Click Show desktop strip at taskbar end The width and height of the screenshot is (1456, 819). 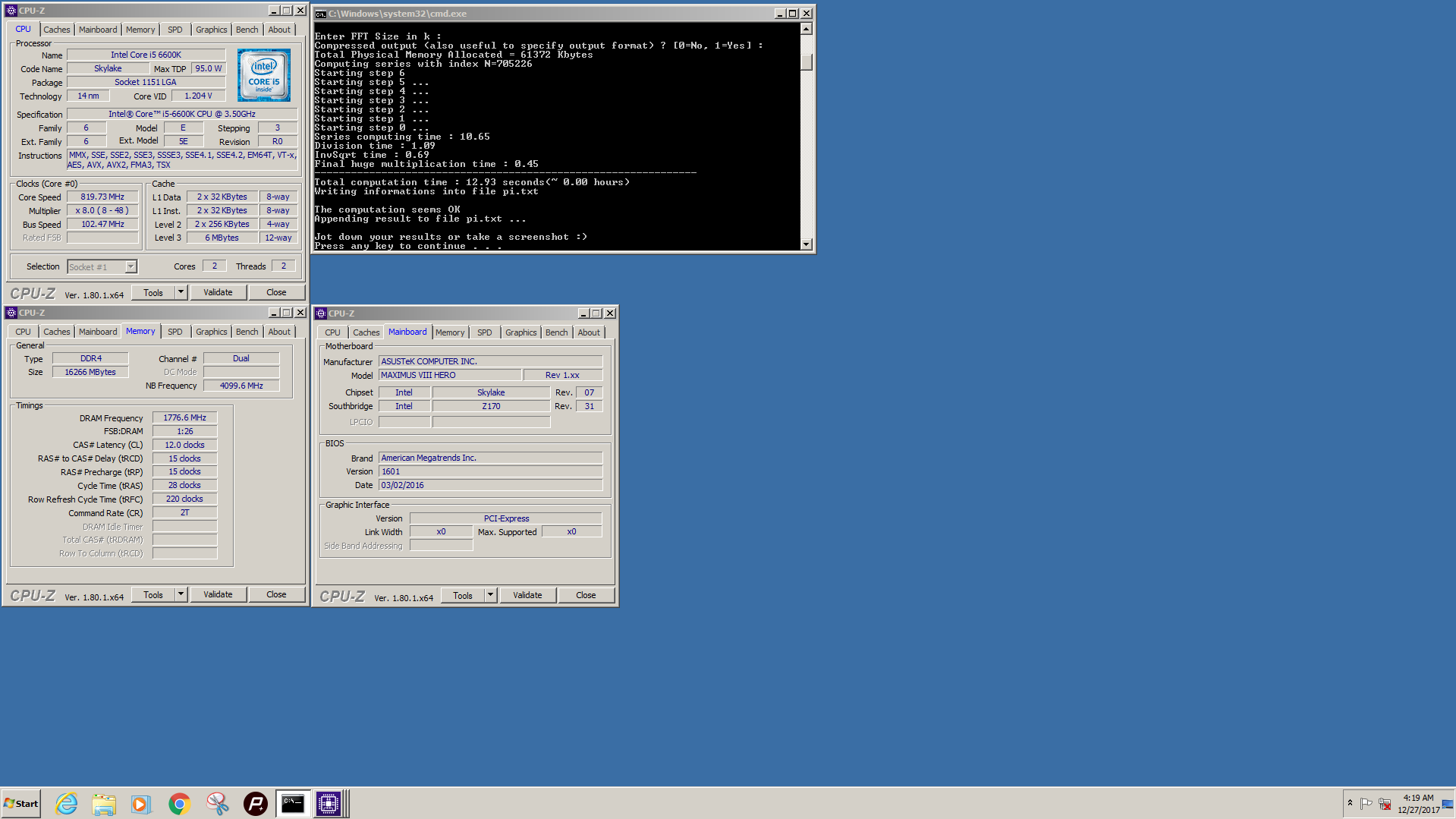click(x=1447, y=804)
